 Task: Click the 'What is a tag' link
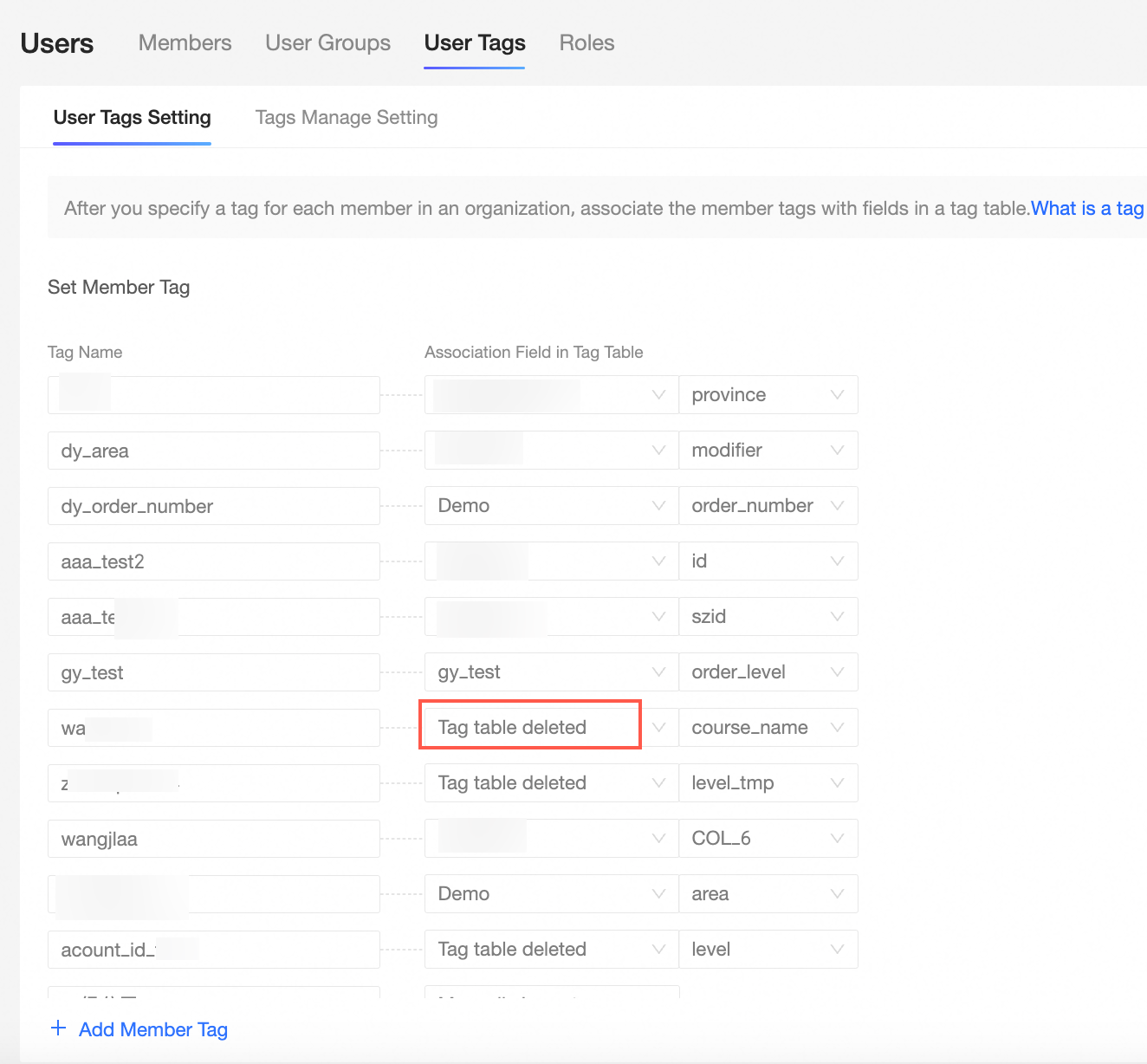coord(1086,209)
